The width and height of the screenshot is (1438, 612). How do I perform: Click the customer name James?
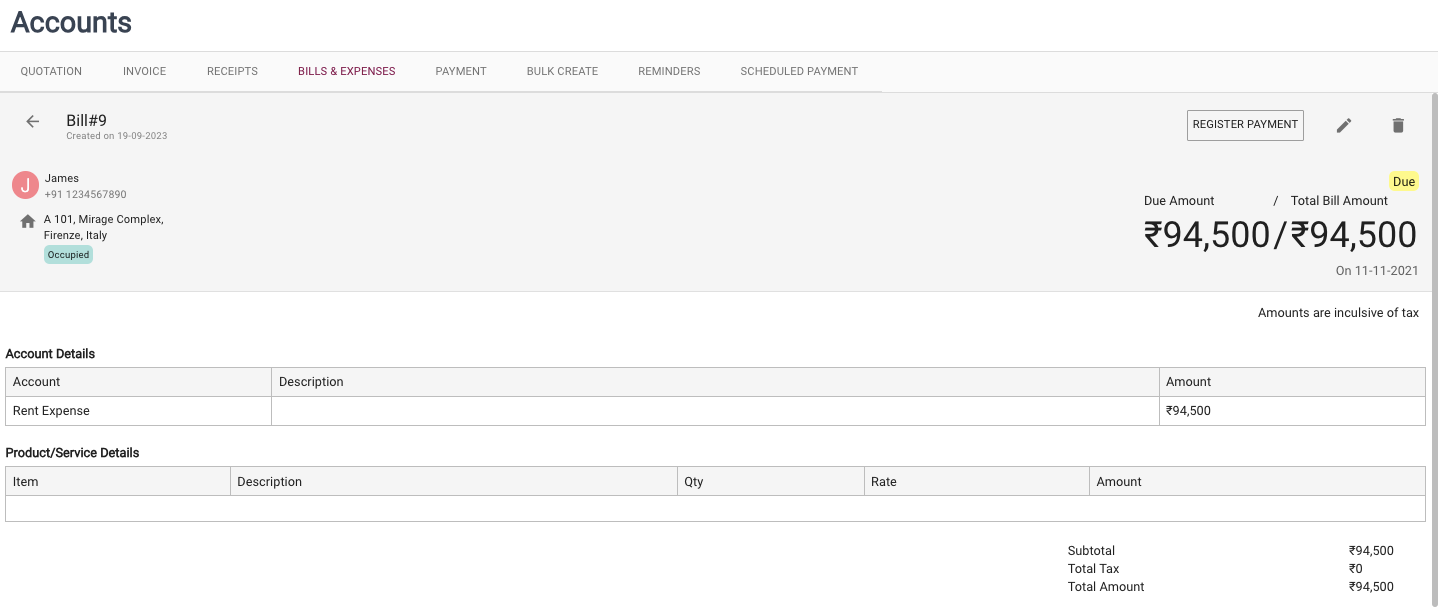coord(62,178)
